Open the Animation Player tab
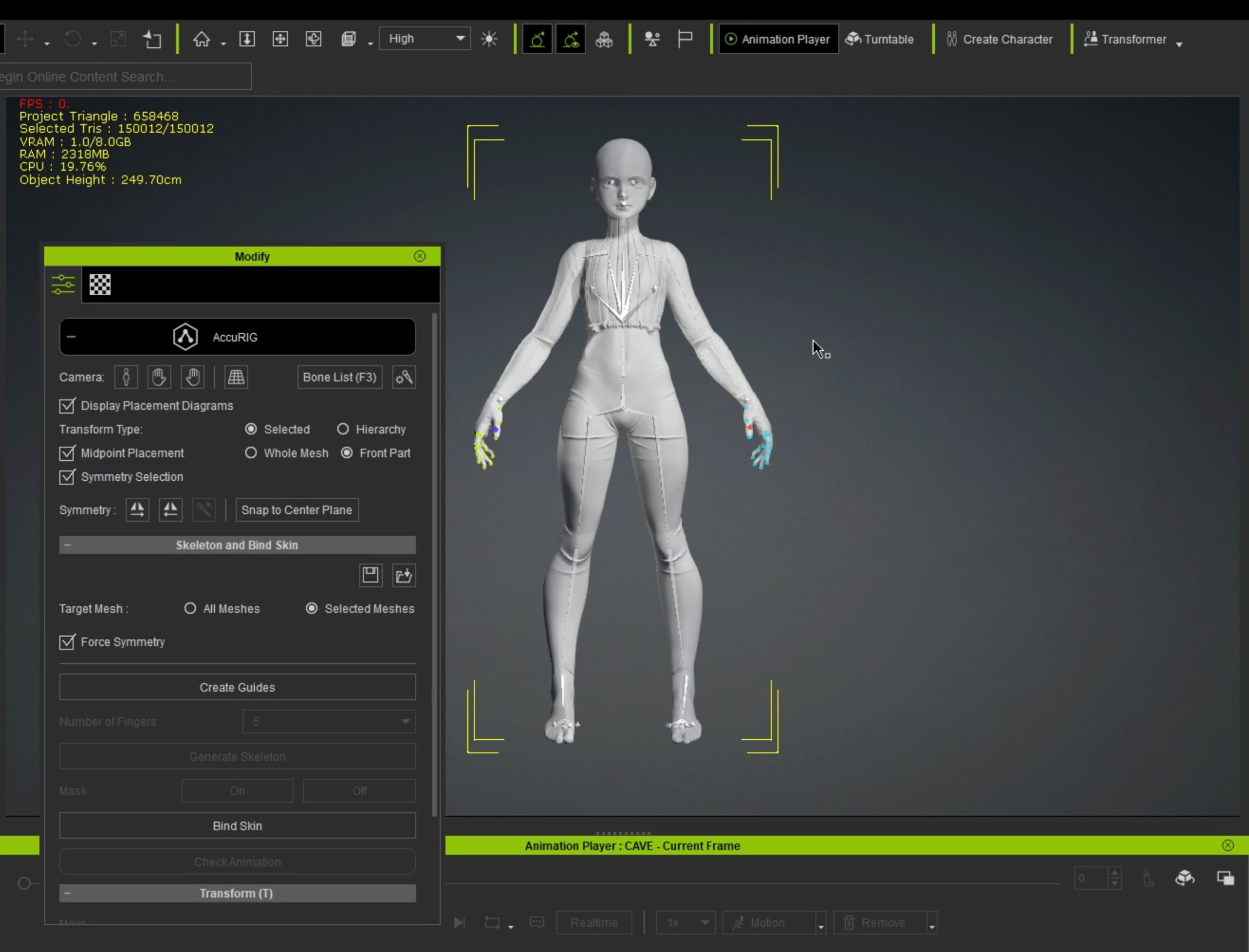 778,39
